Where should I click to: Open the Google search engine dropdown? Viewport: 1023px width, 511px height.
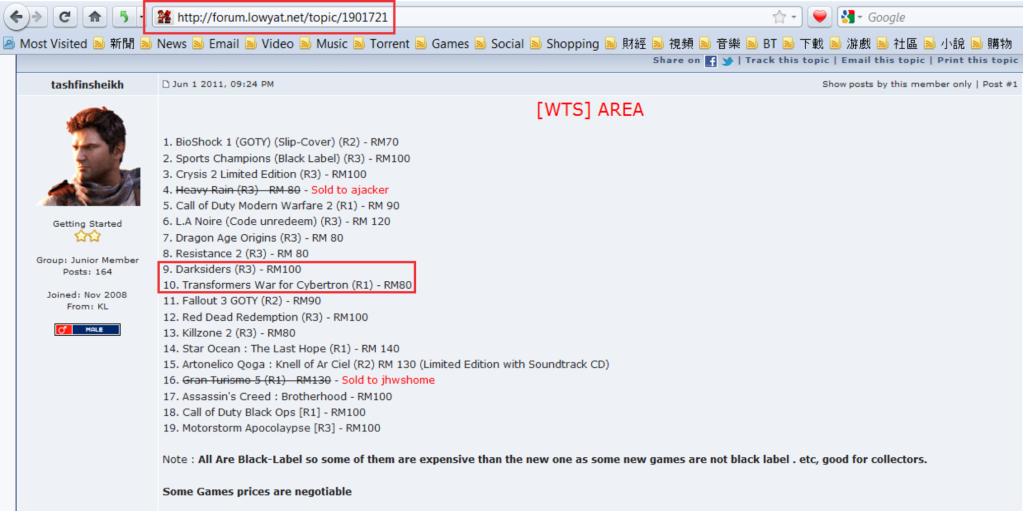851,17
